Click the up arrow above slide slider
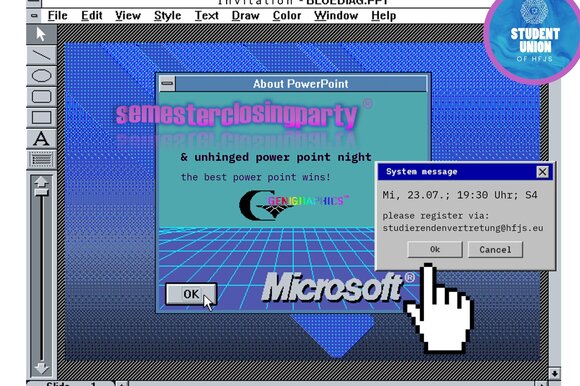The width and height of the screenshot is (580, 386). [41, 182]
